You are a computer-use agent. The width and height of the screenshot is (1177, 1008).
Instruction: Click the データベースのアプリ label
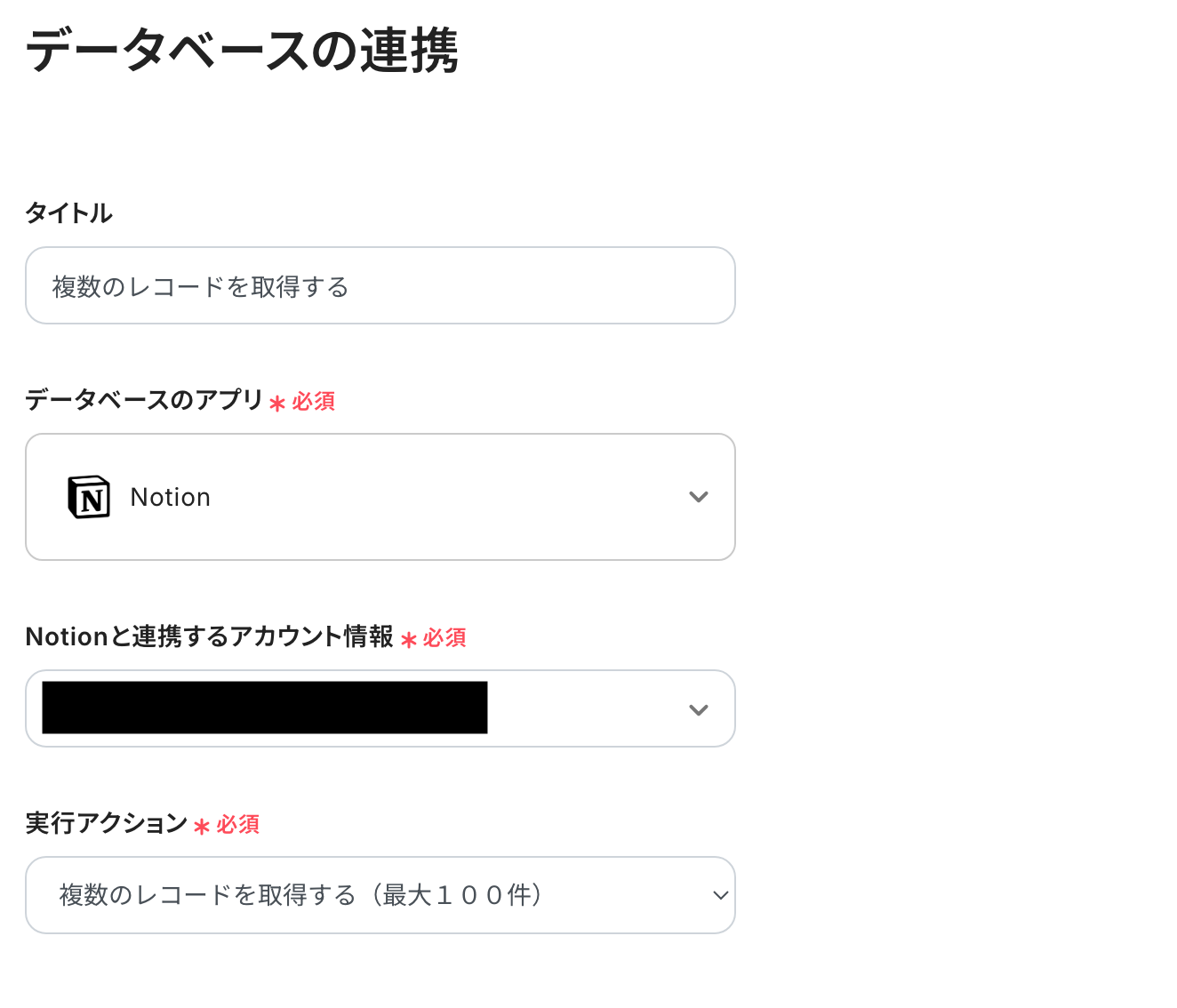tap(144, 400)
